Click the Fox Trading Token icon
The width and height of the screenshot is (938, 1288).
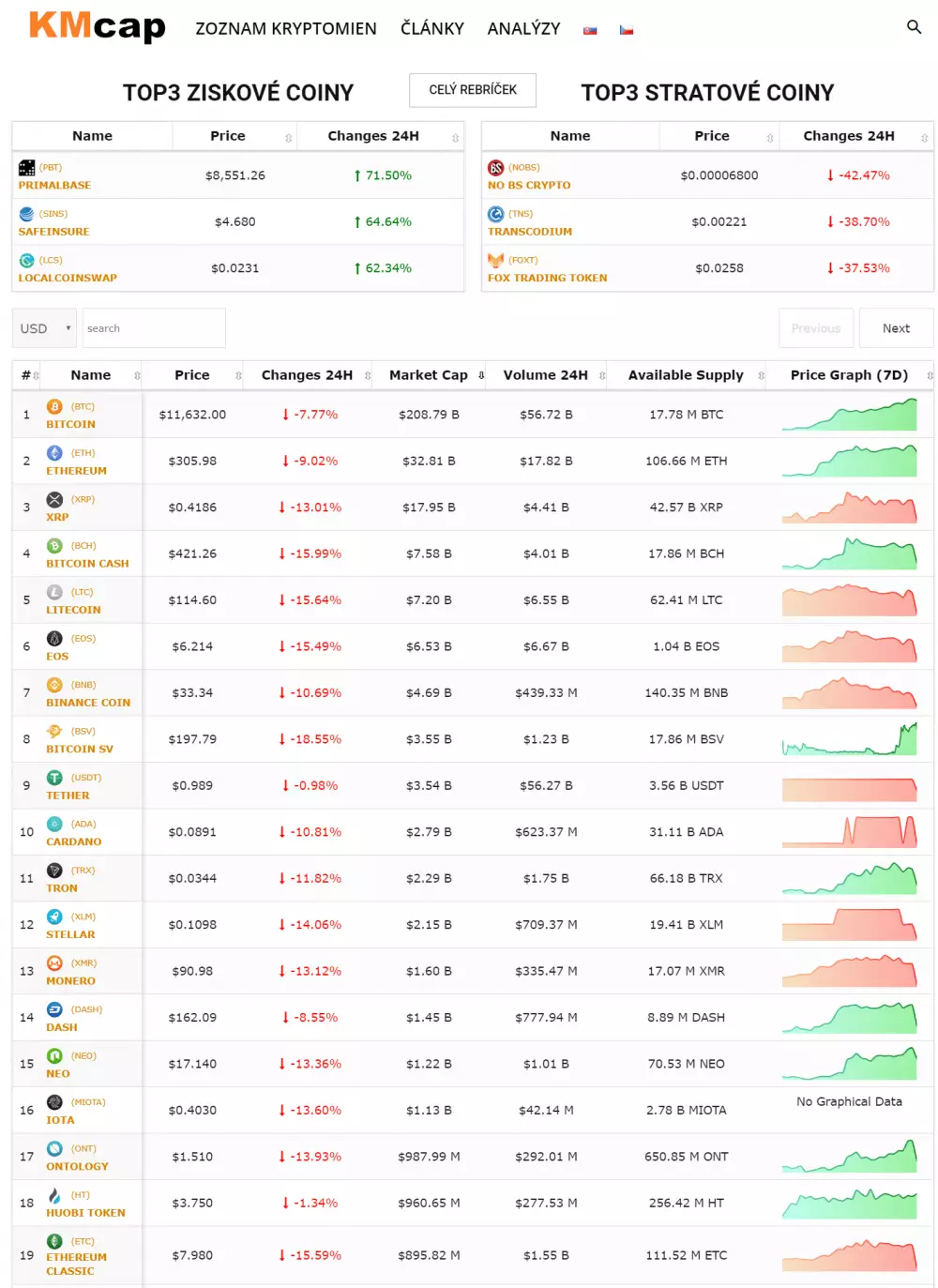(x=495, y=260)
